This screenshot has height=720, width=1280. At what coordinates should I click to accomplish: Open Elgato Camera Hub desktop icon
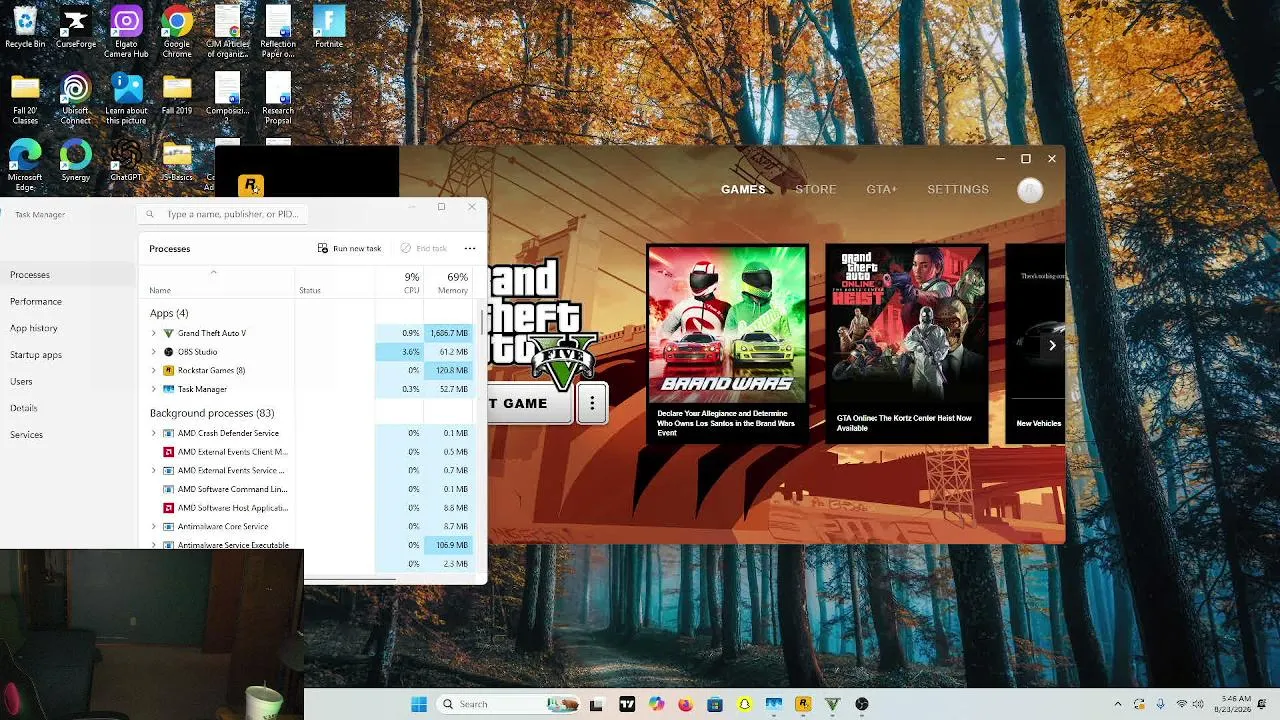(126, 32)
